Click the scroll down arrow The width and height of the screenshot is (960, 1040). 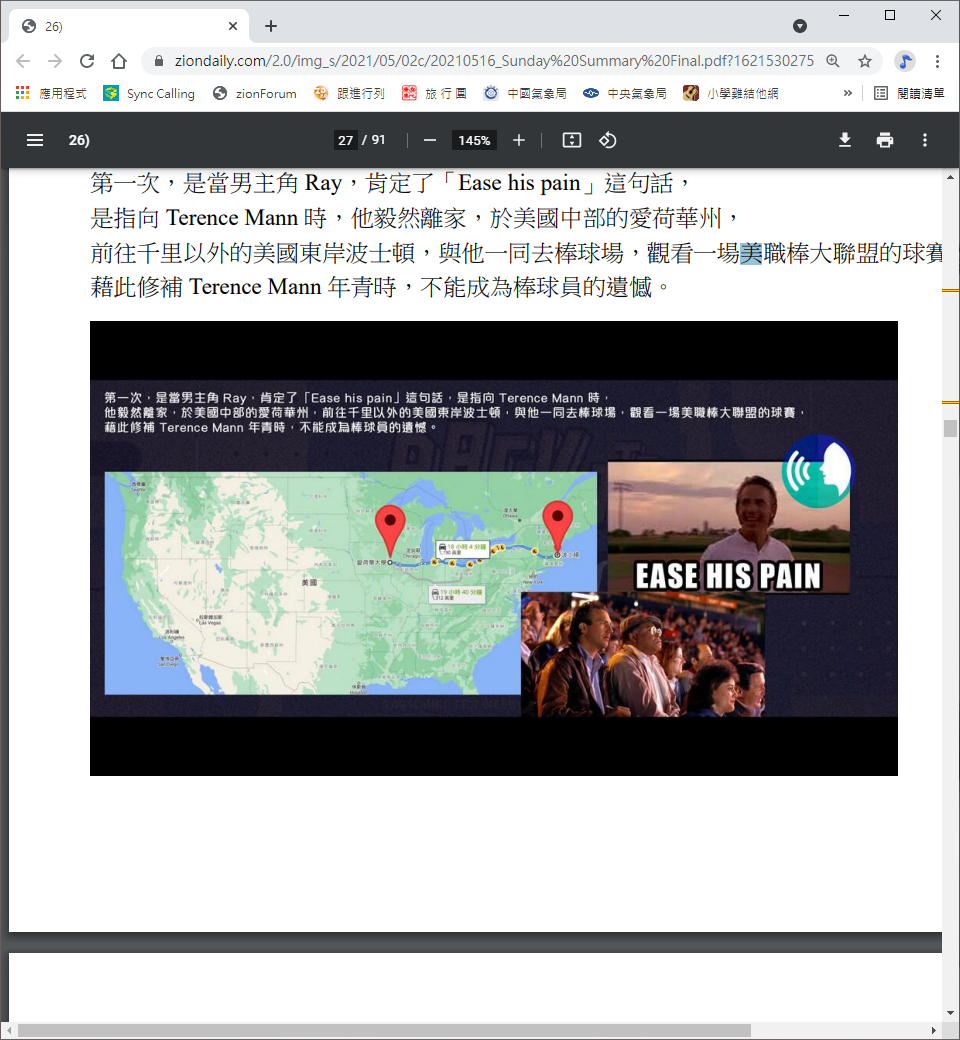951,1013
